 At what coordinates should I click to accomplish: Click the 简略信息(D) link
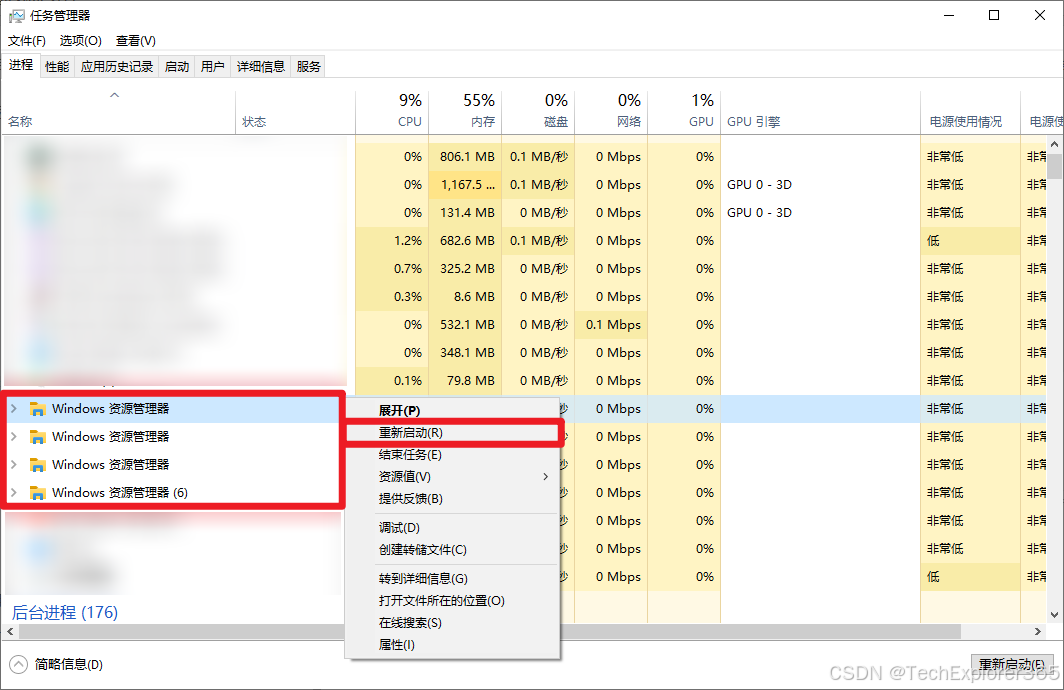coord(69,664)
